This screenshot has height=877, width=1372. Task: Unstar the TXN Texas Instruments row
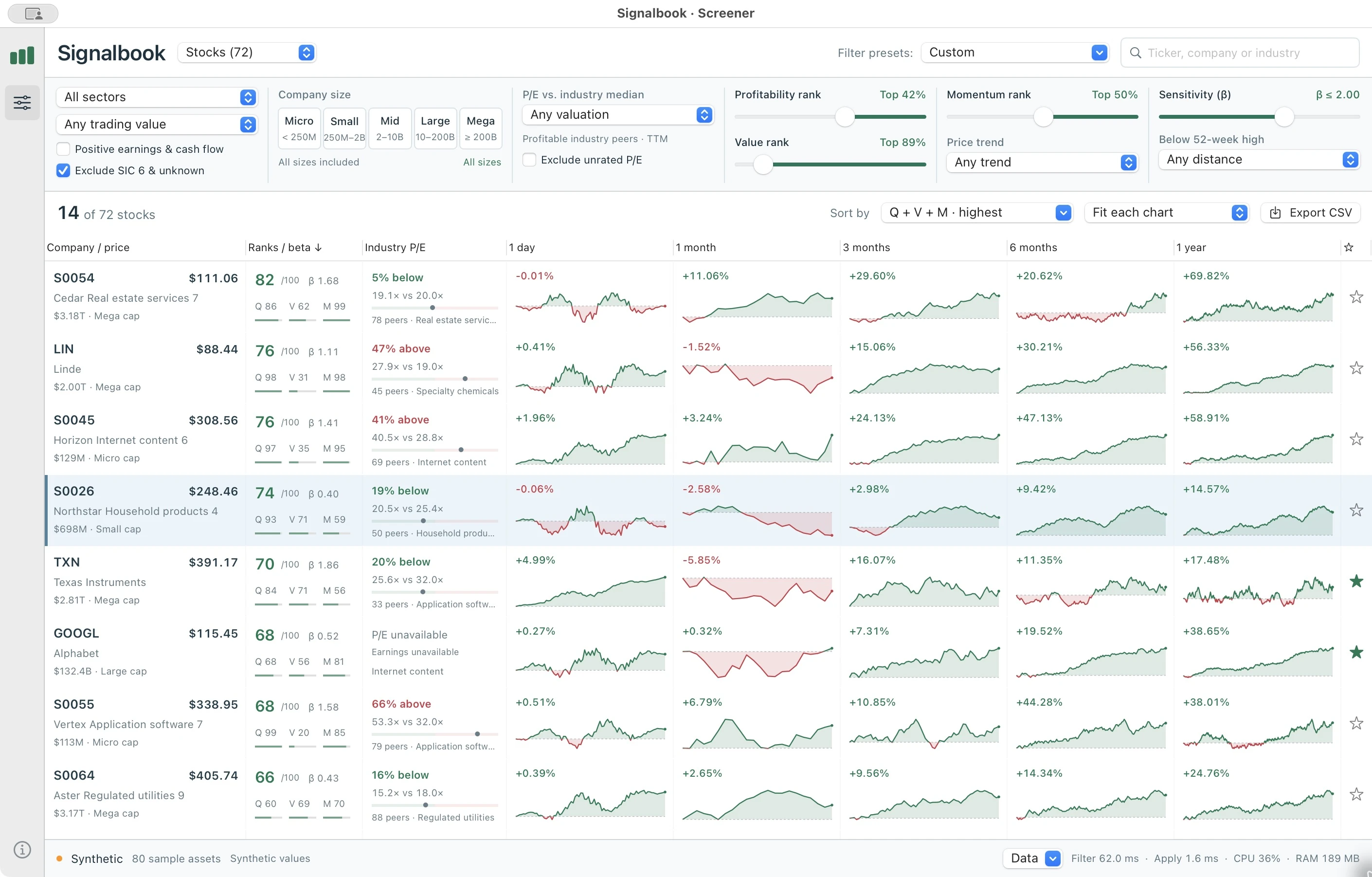[x=1356, y=581]
